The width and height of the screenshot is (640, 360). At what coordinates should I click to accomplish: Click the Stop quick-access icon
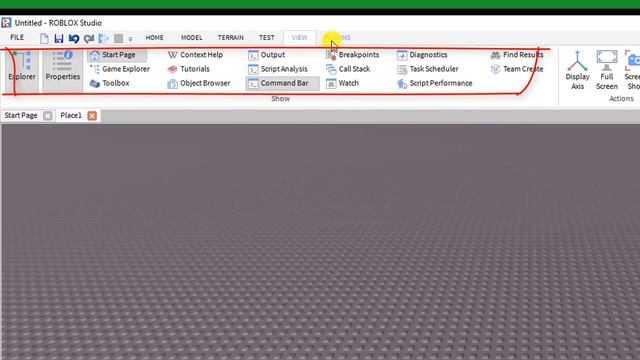pyautogui.click(x=118, y=38)
